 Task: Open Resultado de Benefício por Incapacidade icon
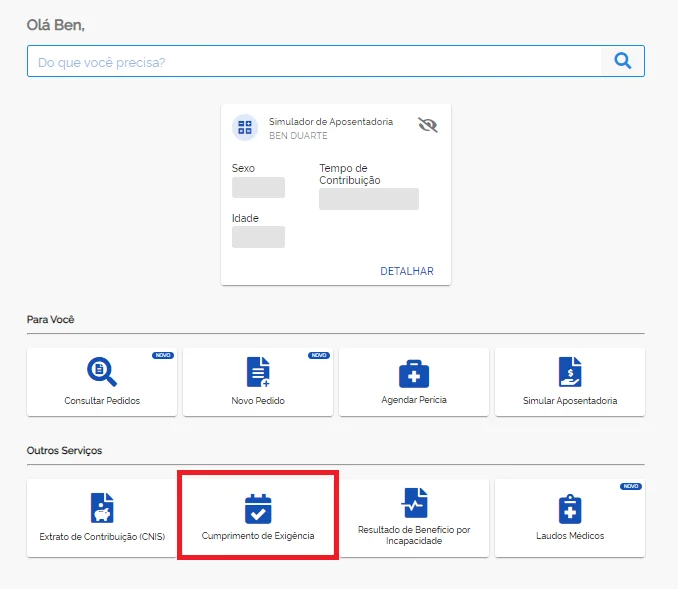point(414,503)
